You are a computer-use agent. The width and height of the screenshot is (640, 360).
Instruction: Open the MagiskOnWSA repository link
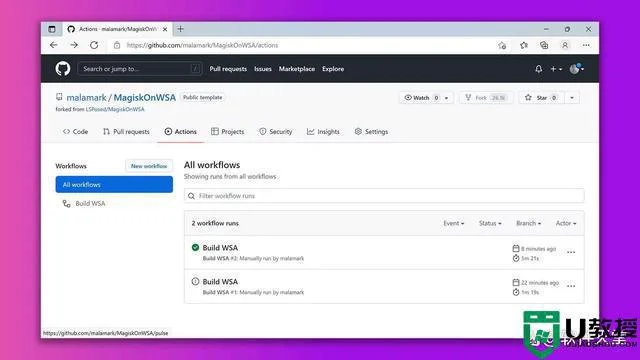pos(144,98)
